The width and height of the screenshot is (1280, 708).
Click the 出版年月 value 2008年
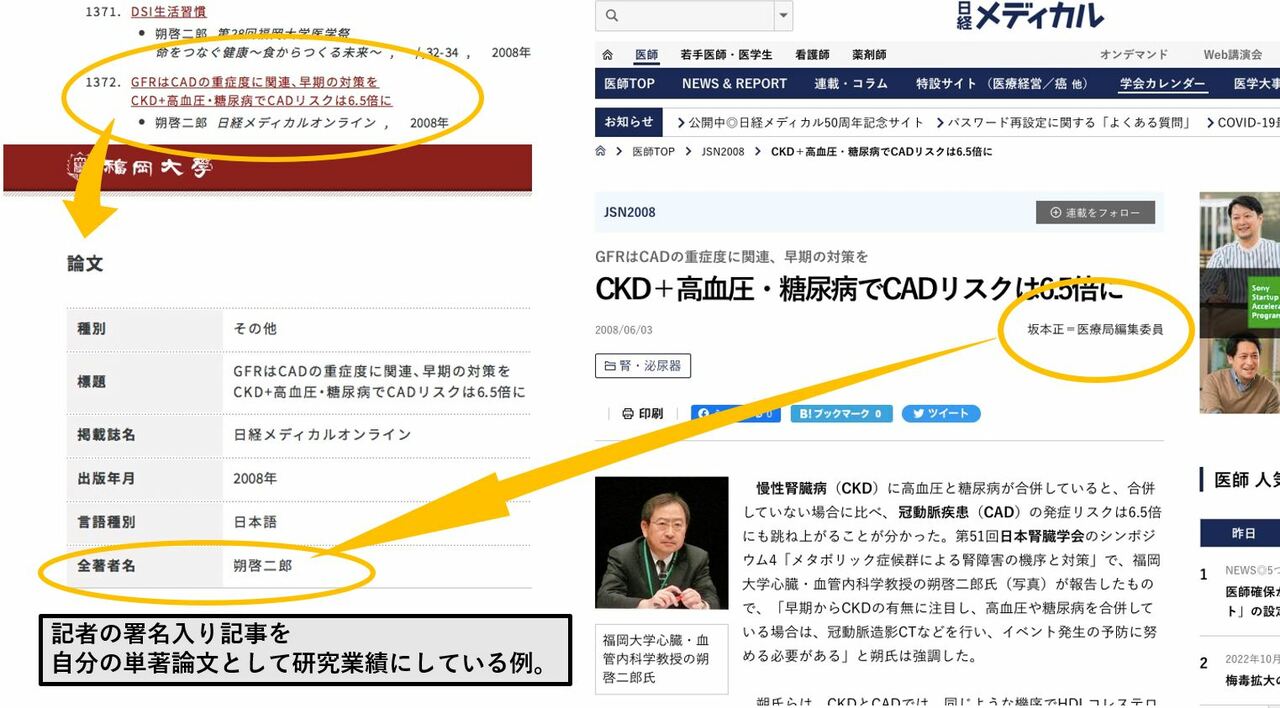click(255, 478)
